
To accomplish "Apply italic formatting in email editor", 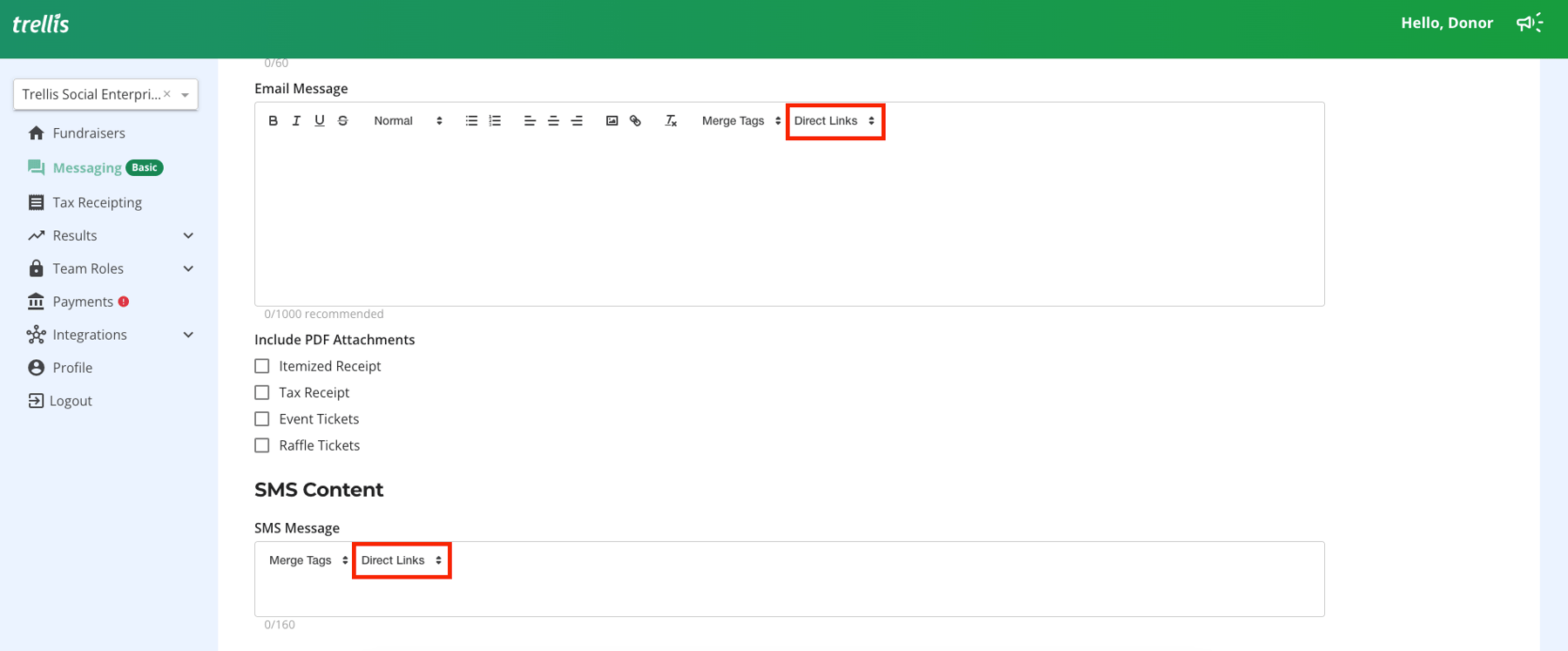I will (296, 121).
